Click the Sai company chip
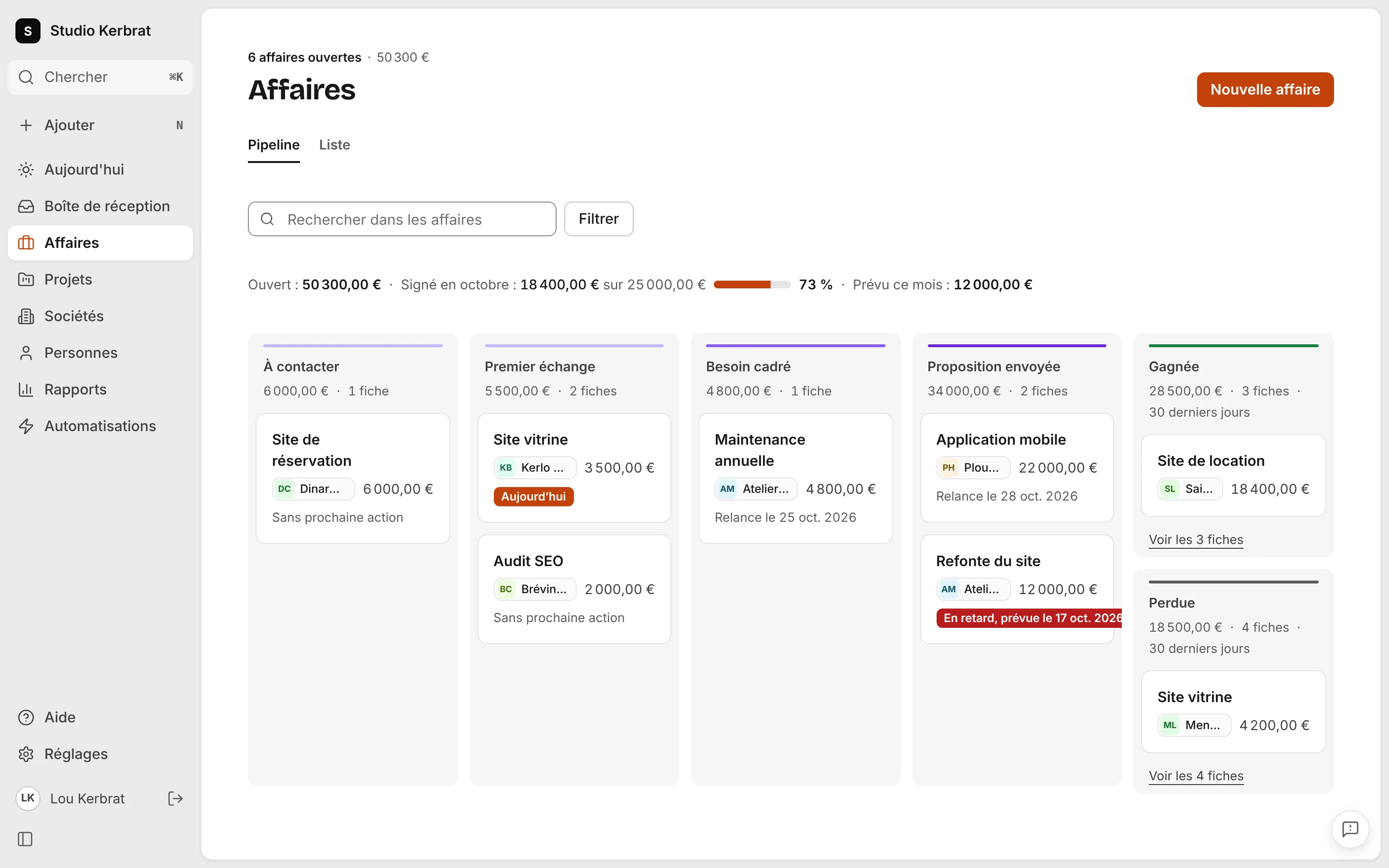 point(1190,489)
